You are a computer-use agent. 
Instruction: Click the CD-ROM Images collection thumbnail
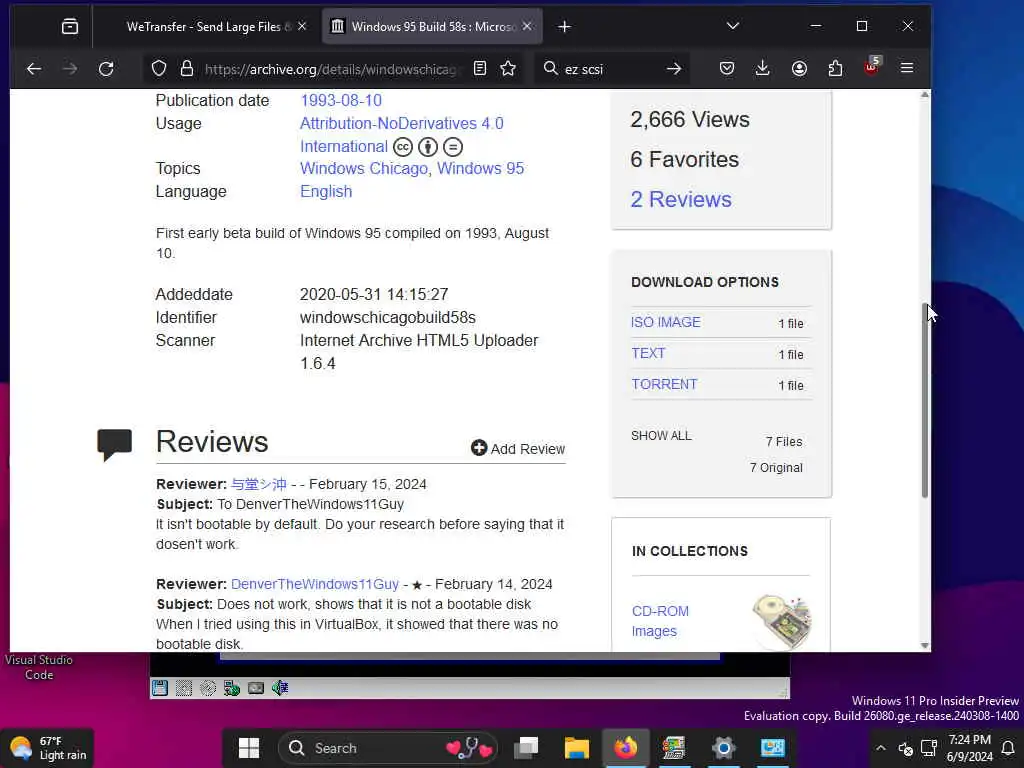click(x=781, y=622)
